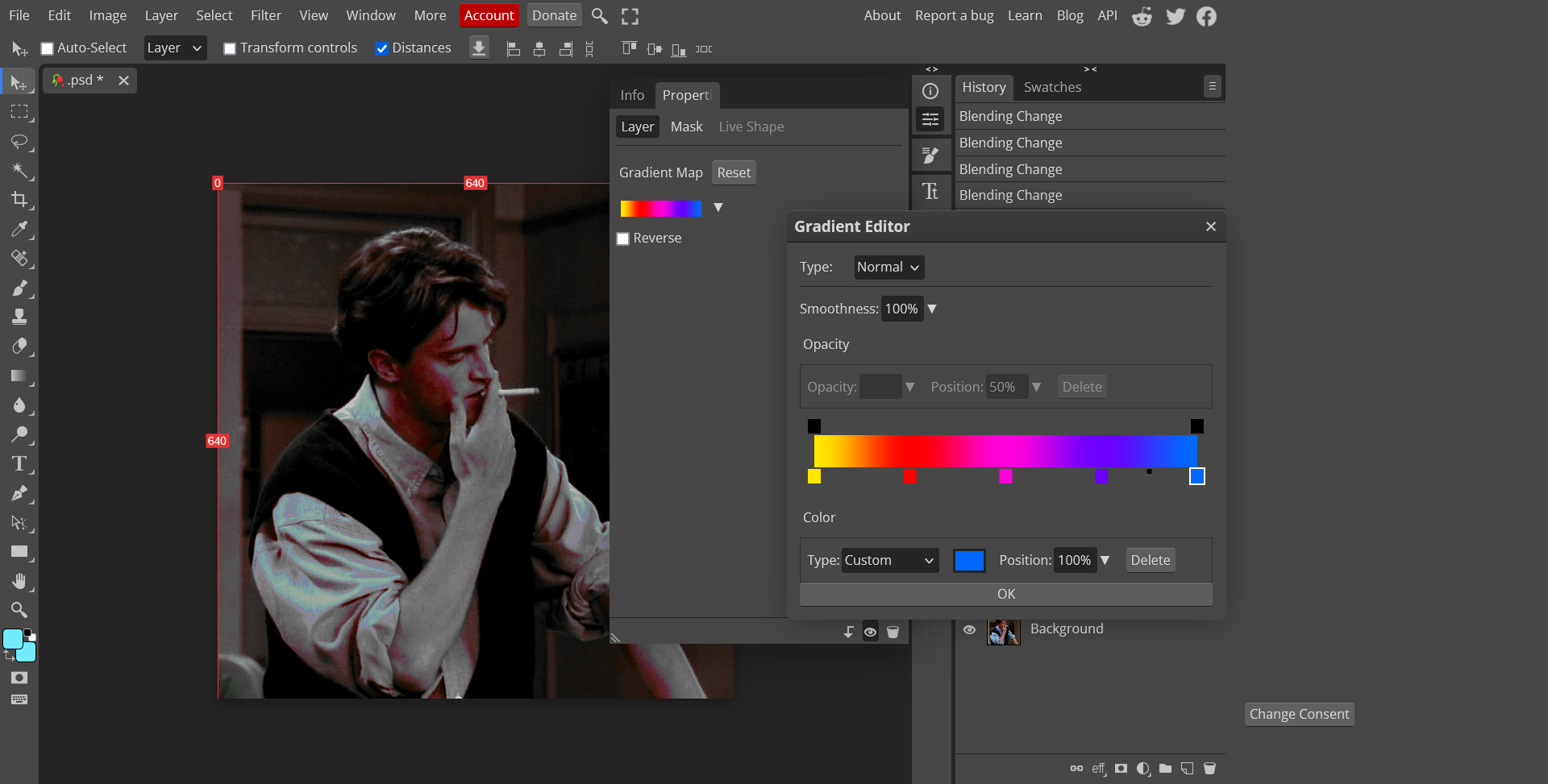1548x784 pixels.
Task: Open the Smoothness slider arrow
Action: tap(932, 309)
